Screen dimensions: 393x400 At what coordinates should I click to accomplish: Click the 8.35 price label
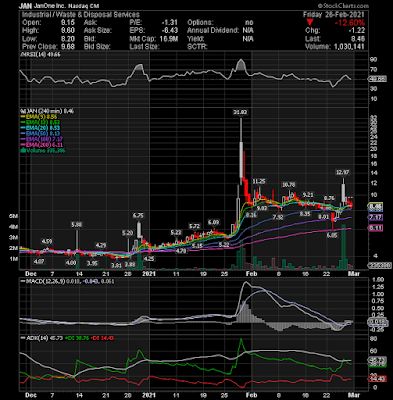tap(305, 214)
